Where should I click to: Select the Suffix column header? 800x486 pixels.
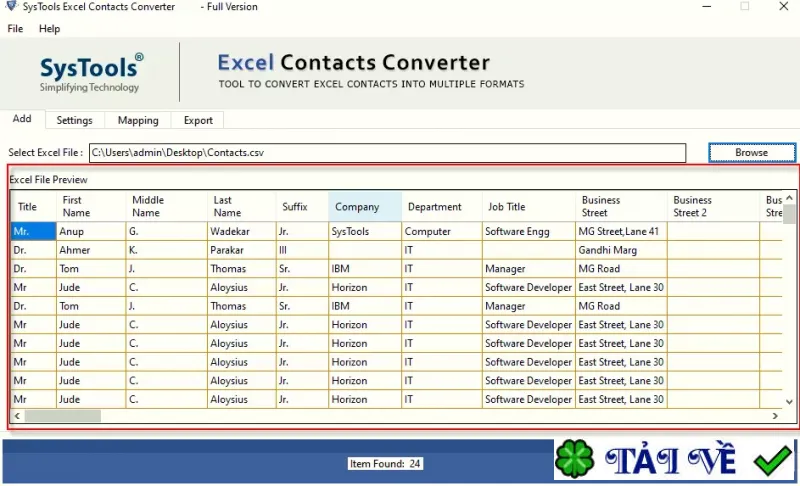coord(302,207)
